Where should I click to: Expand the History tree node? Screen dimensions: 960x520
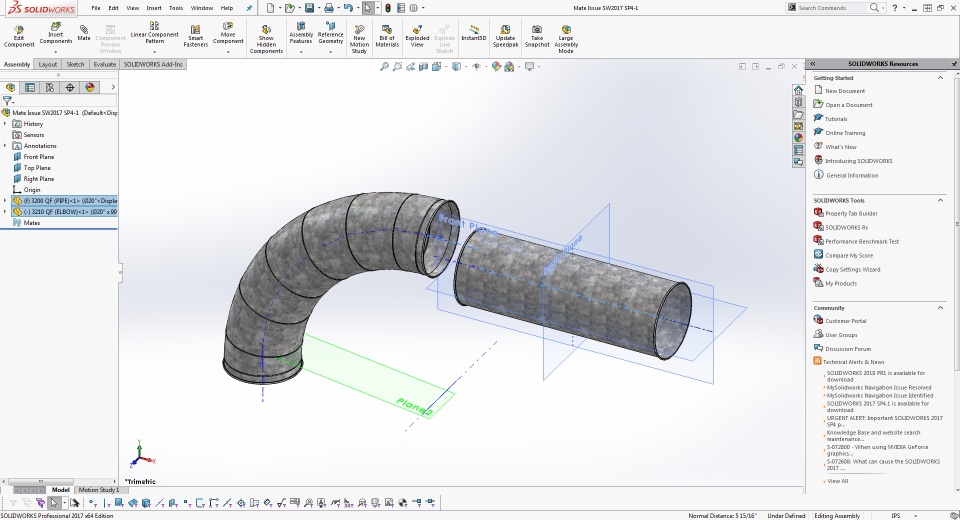coord(5,124)
